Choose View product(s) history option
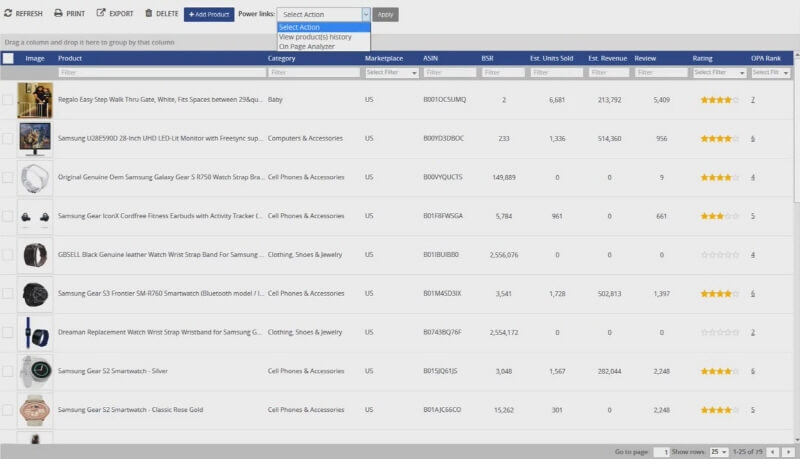Screen dimensions: 800x459 coord(323,37)
